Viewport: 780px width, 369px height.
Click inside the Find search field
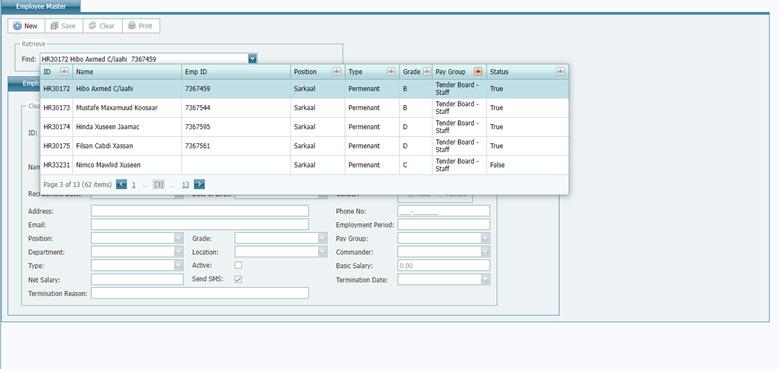[x=144, y=59]
